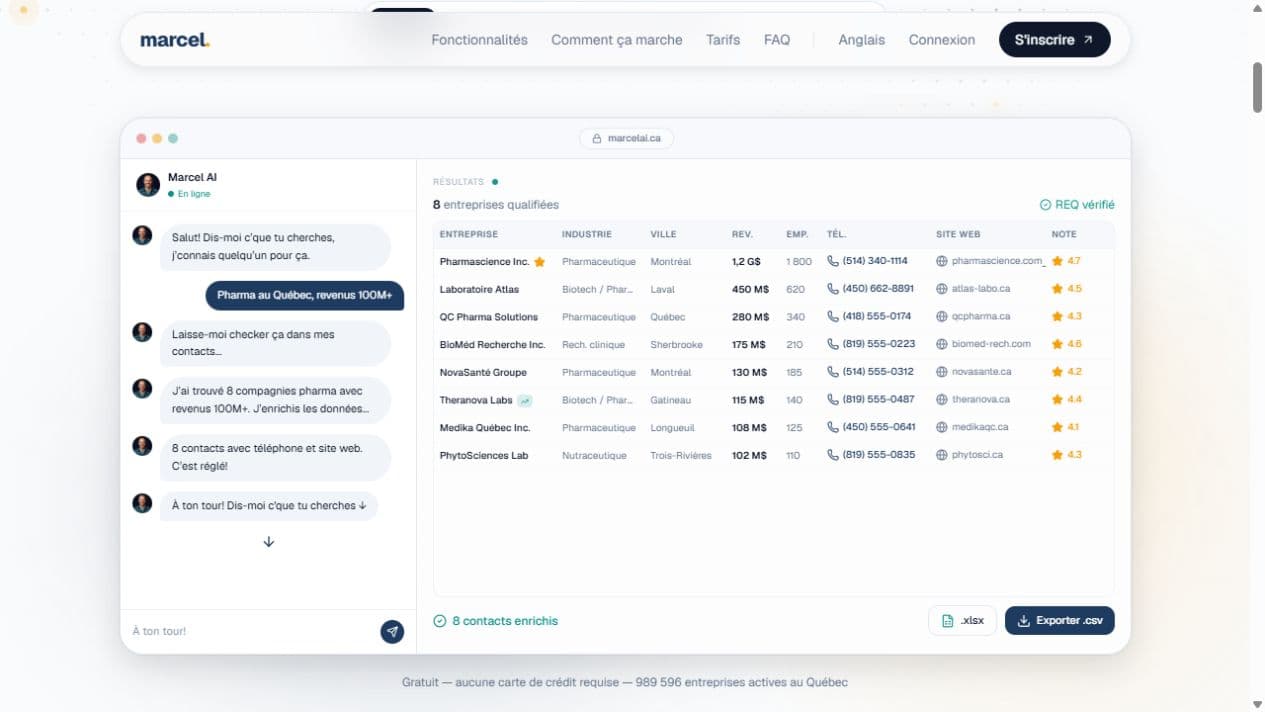
Task: Click the lock icon beside marcelai.ca
Action: [597, 139]
